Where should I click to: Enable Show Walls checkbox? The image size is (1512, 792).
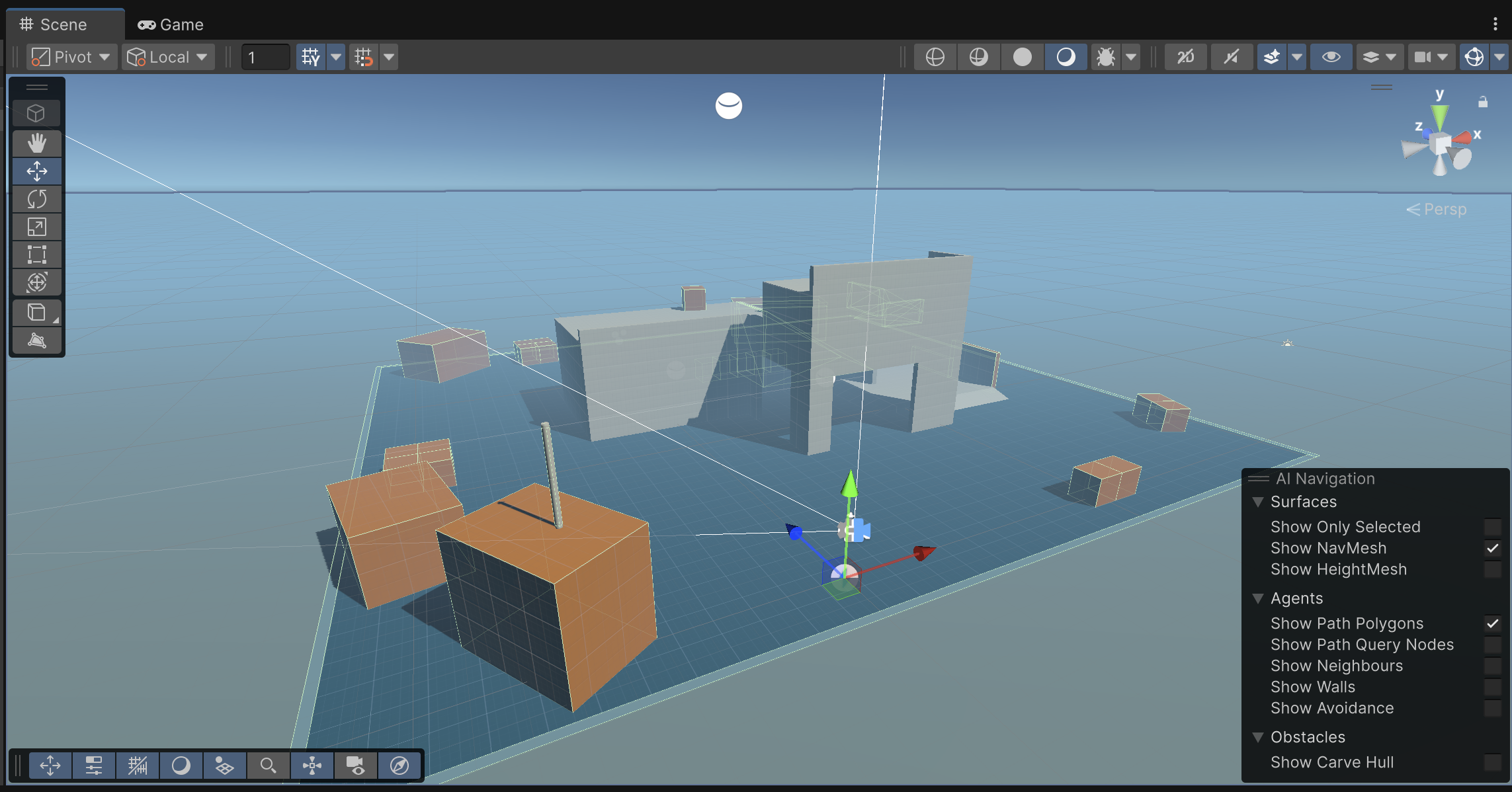point(1492,687)
